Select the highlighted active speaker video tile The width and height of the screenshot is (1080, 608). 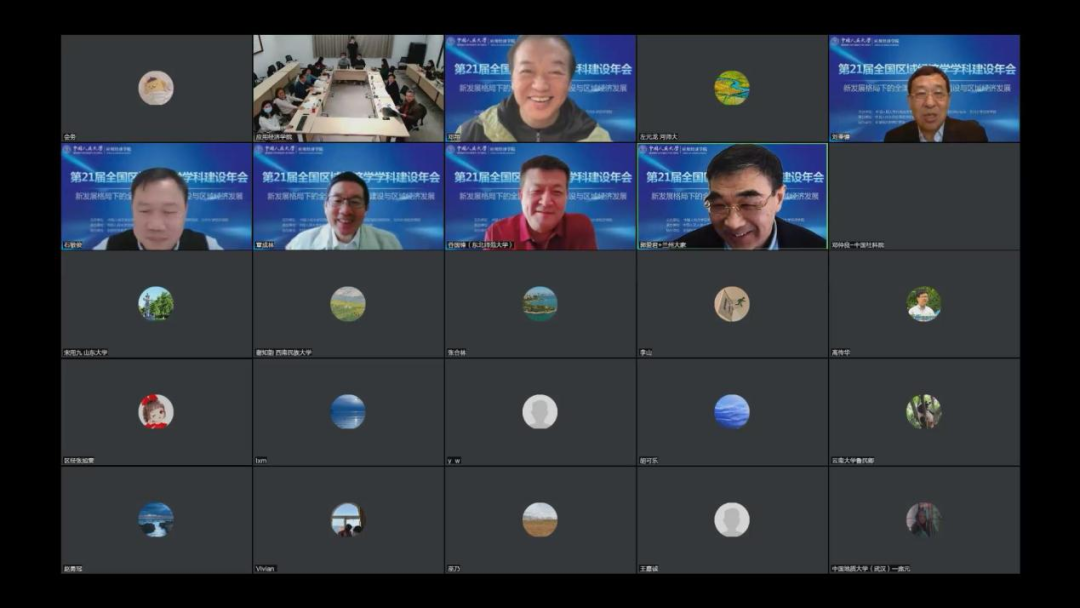pos(732,196)
